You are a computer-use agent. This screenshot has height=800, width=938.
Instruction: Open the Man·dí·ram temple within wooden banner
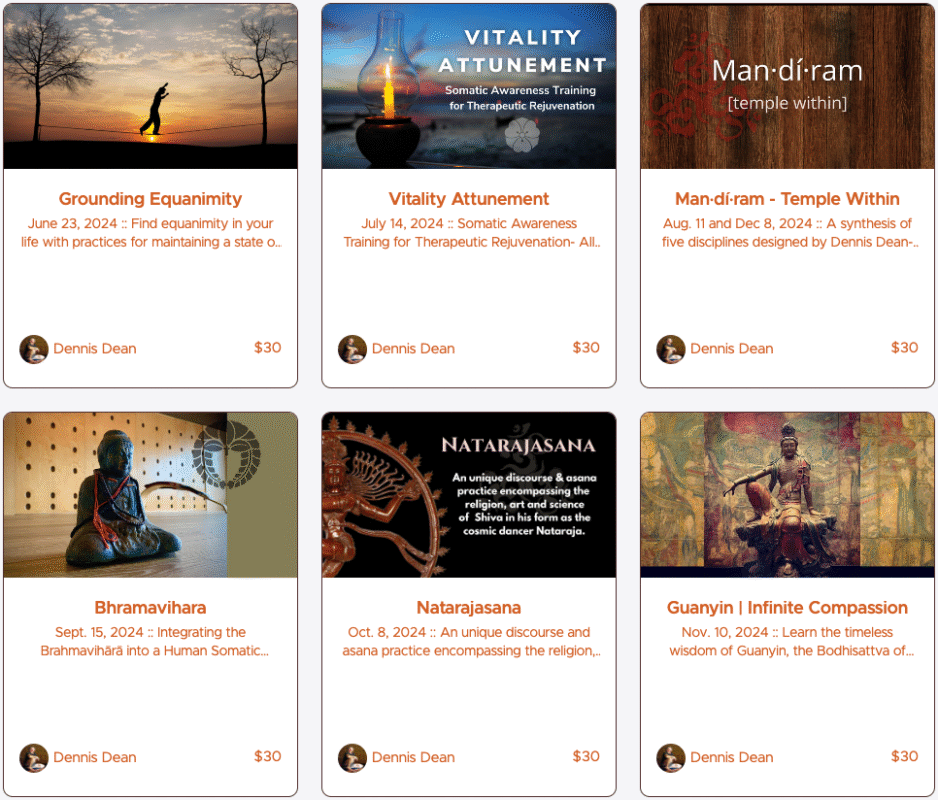(x=787, y=86)
